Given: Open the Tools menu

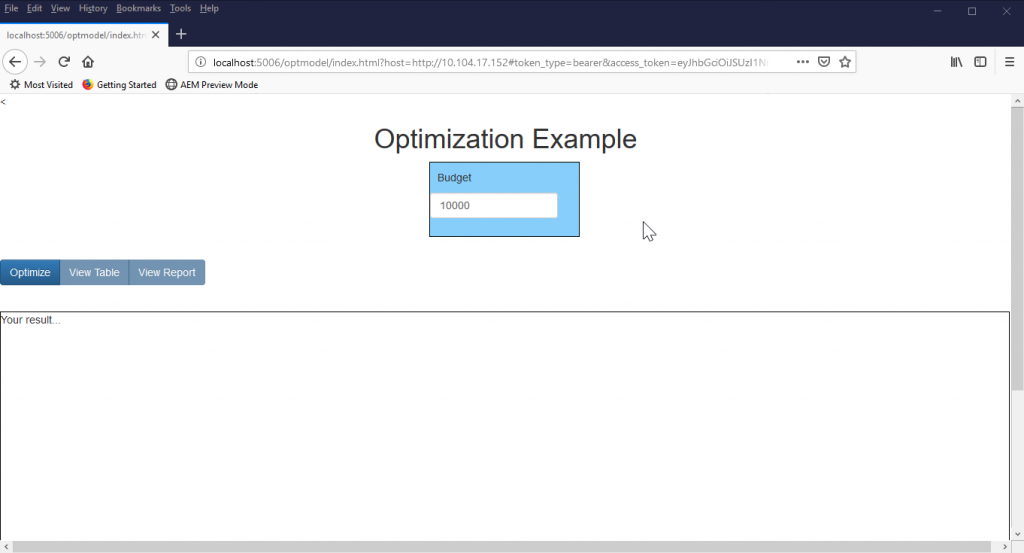Looking at the screenshot, I should click(180, 8).
